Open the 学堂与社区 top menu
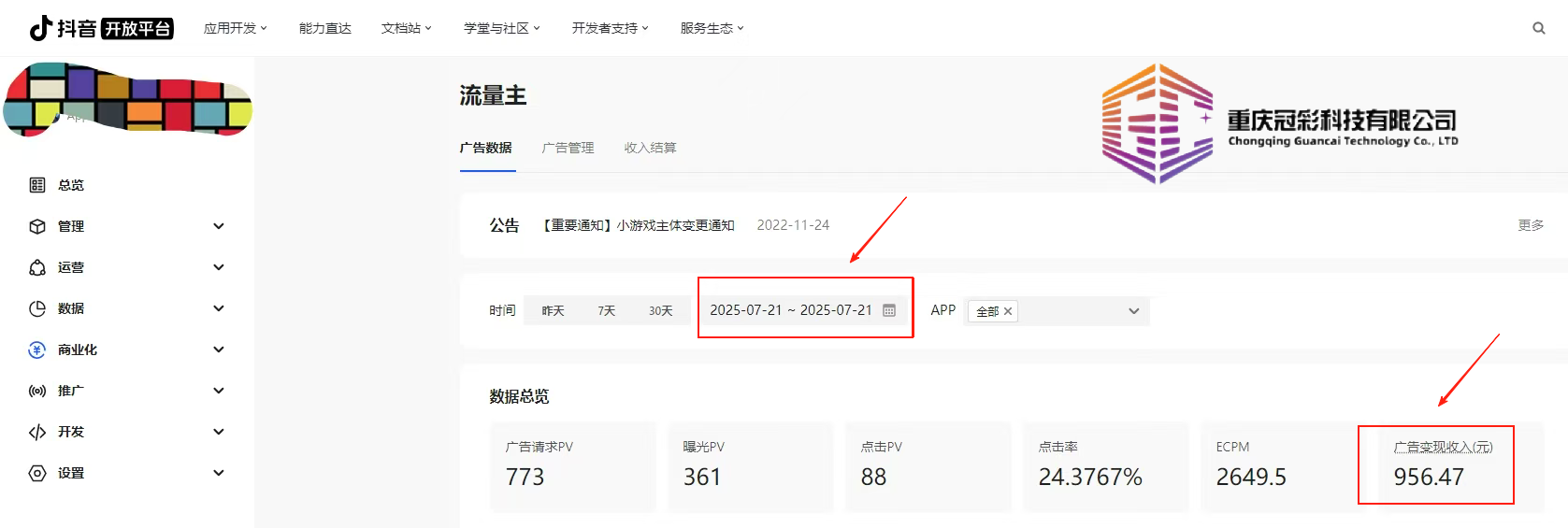 click(502, 28)
